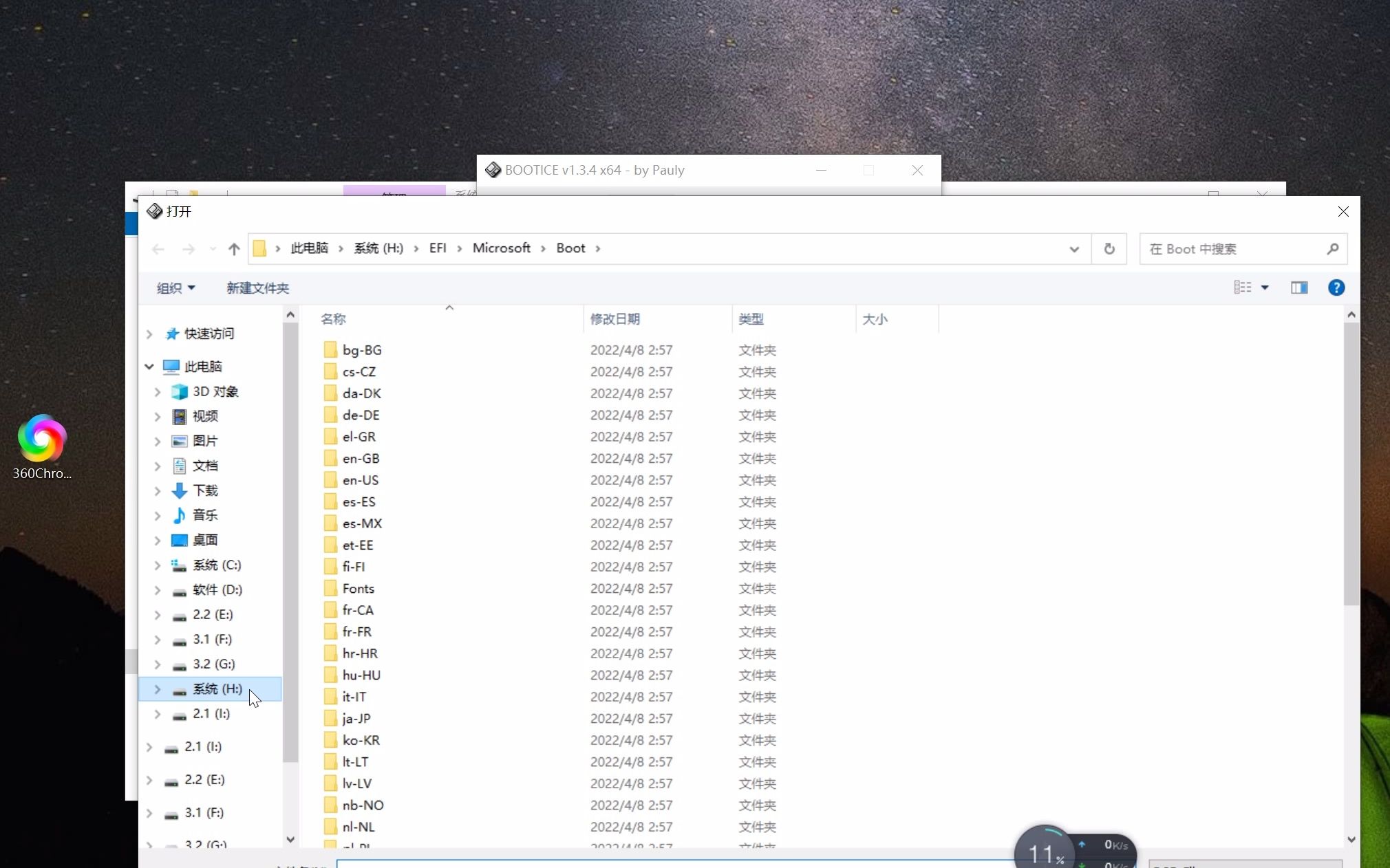The width and height of the screenshot is (1390, 868).
Task: Sort by 修改日期 column header
Action: [x=614, y=319]
